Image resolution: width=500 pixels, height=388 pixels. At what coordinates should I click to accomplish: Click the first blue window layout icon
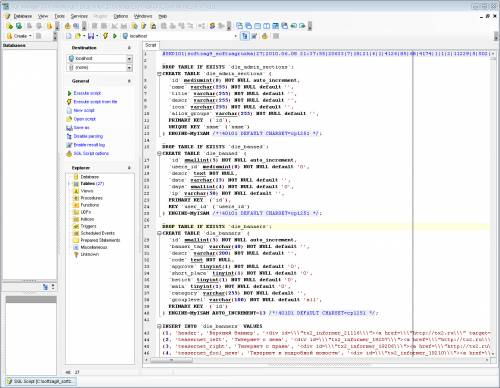239,26
